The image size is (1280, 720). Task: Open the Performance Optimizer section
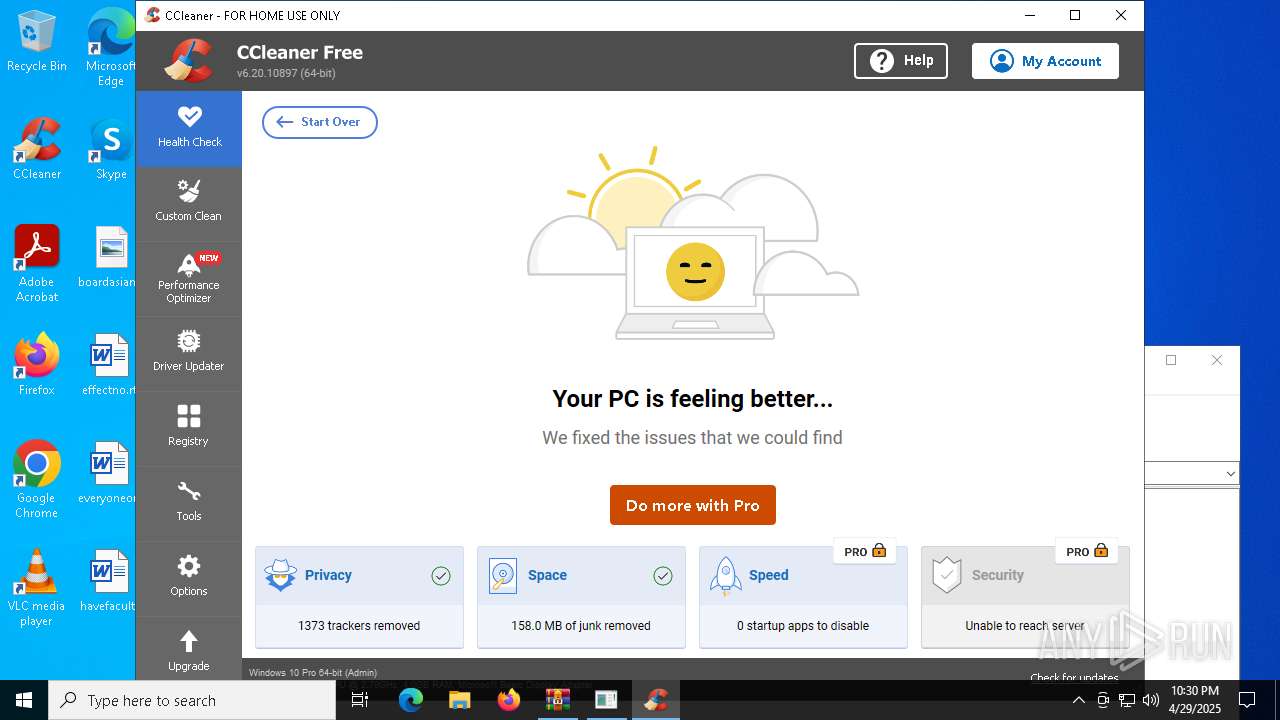[x=189, y=279]
